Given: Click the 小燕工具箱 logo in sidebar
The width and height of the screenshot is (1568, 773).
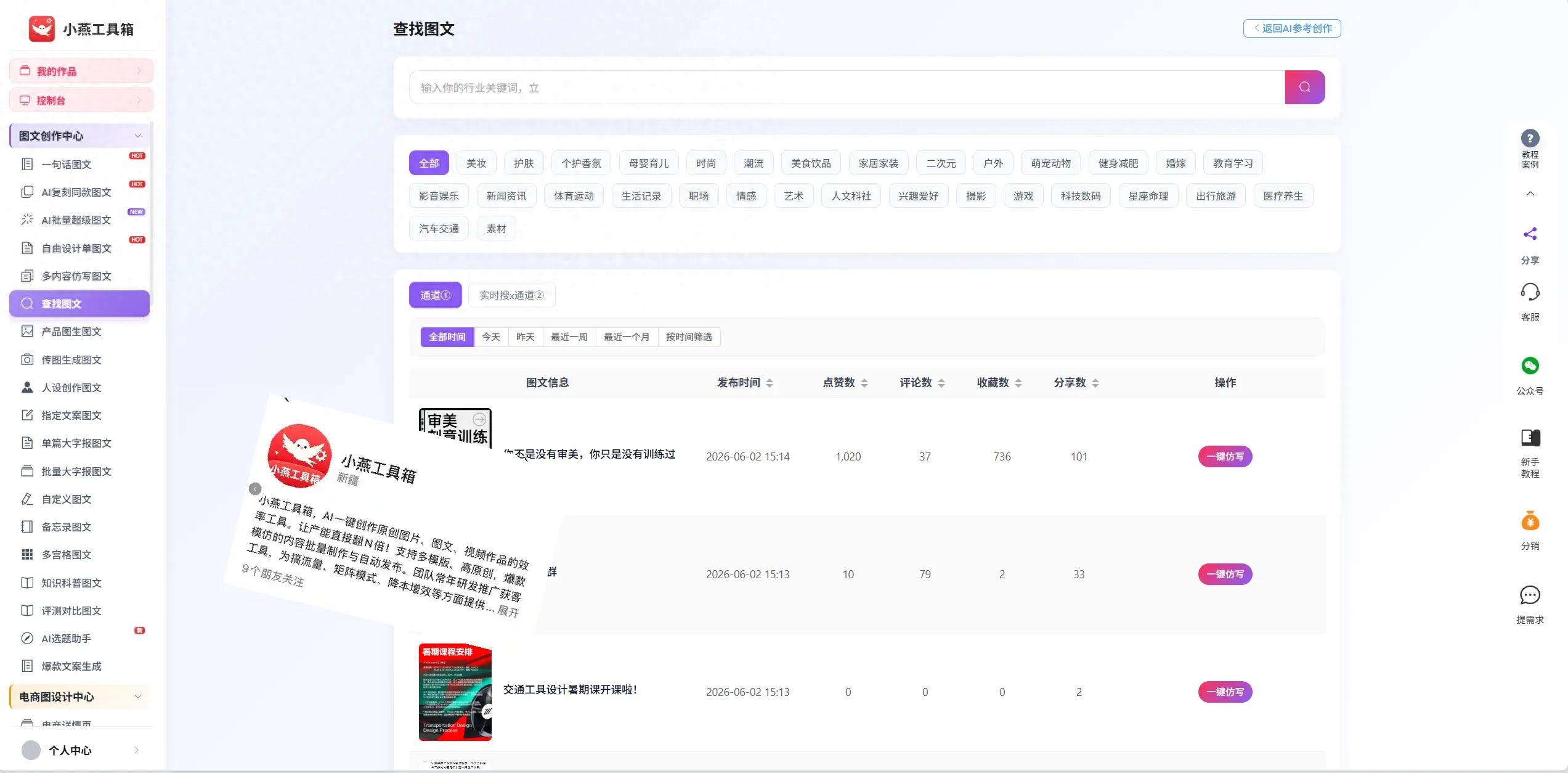Looking at the screenshot, I should point(42,29).
